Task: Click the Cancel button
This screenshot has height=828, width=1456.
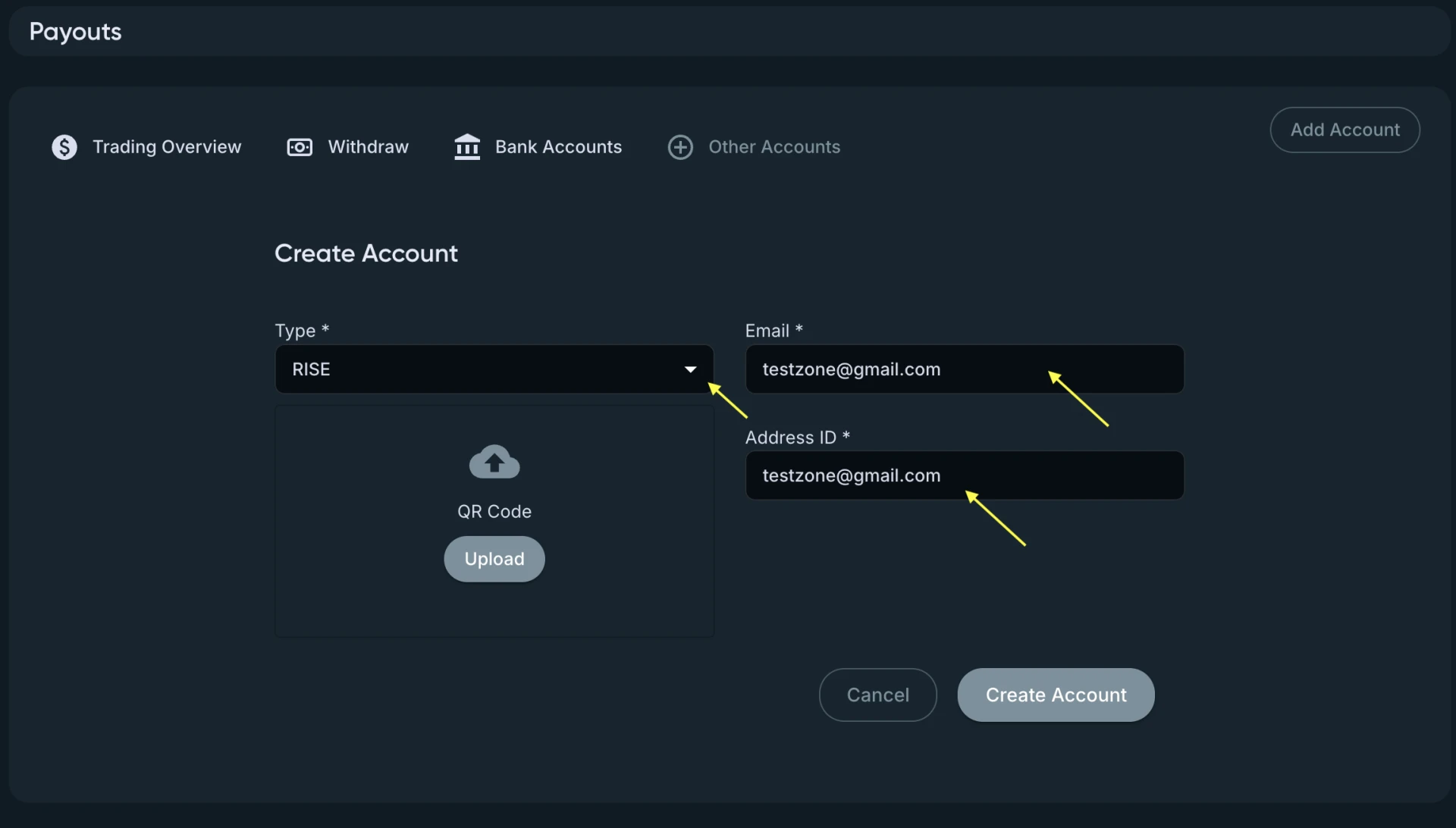Action: [x=877, y=695]
